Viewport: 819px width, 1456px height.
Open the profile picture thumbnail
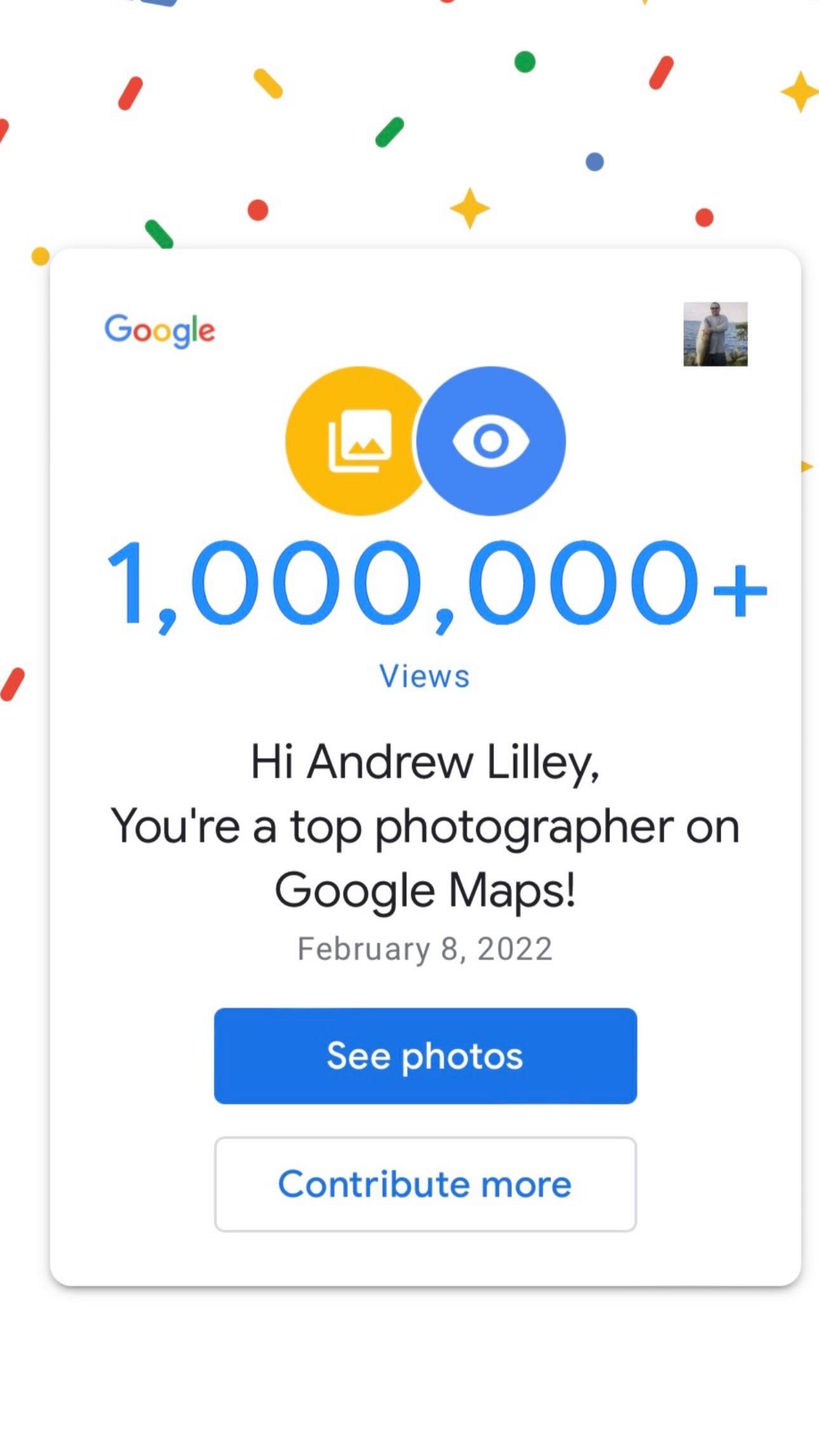click(x=716, y=334)
